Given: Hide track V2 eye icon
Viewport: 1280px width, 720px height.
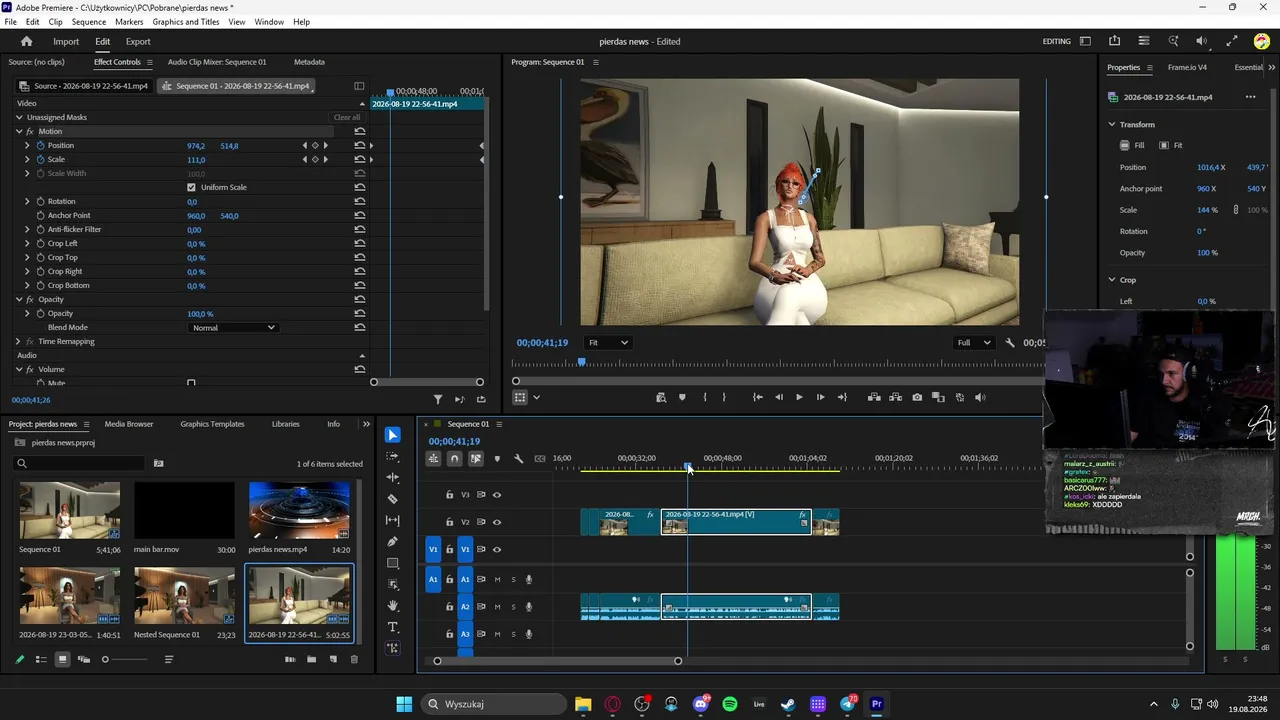Looking at the screenshot, I should pyautogui.click(x=497, y=522).
